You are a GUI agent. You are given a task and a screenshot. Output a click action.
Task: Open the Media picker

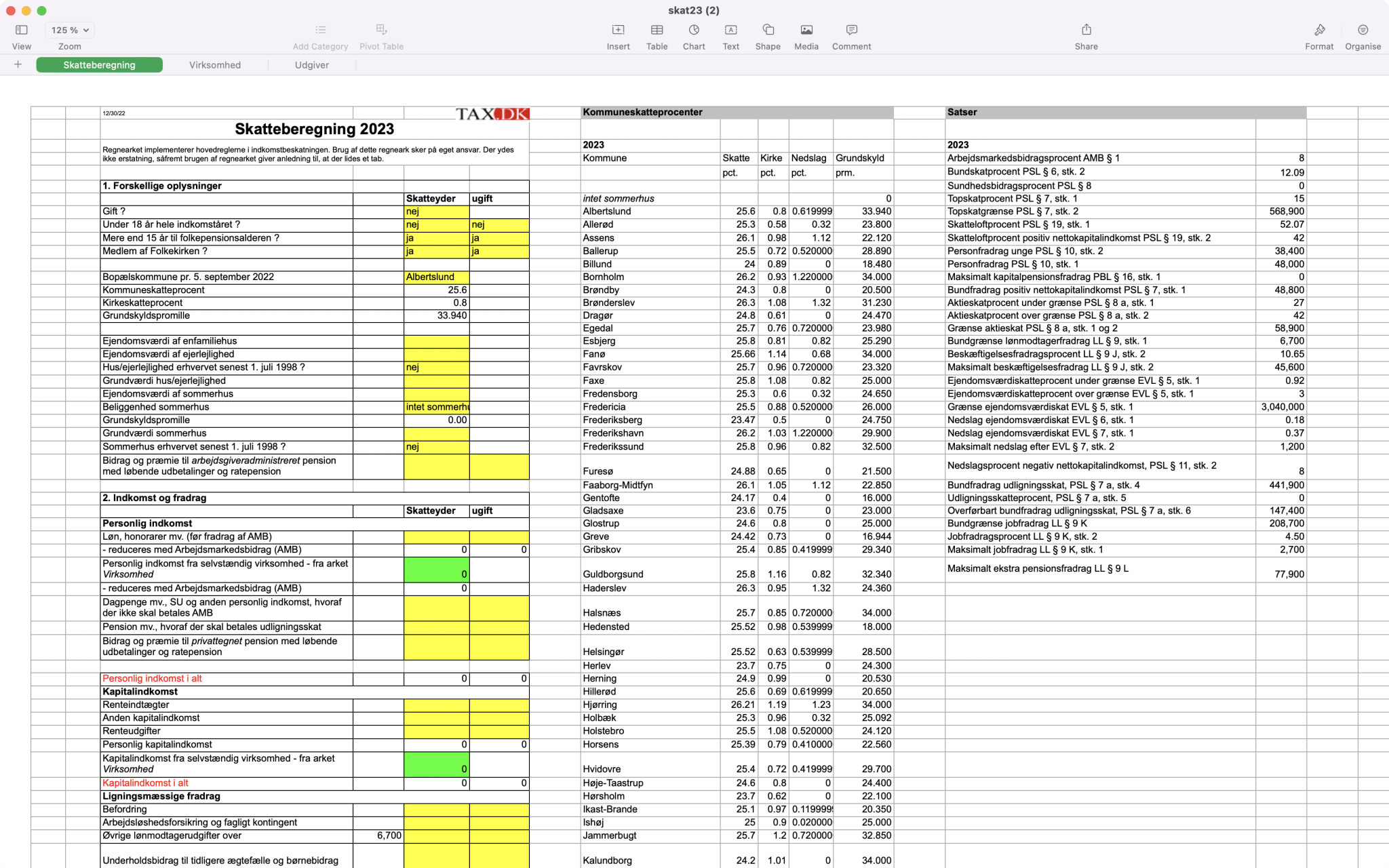tap(806, 30)
